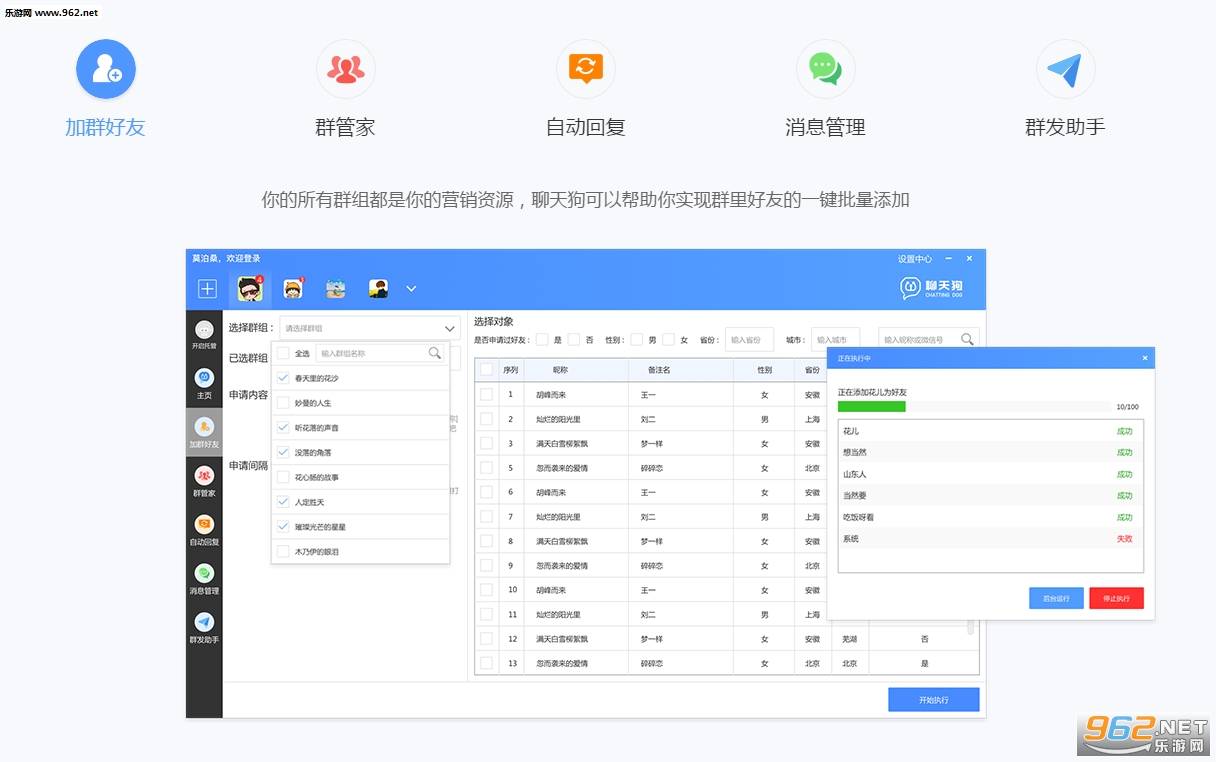1216x762 pixels.
Task: Check the 妙曼的人生 group checkbox
Action: click(x=283, y=403)
